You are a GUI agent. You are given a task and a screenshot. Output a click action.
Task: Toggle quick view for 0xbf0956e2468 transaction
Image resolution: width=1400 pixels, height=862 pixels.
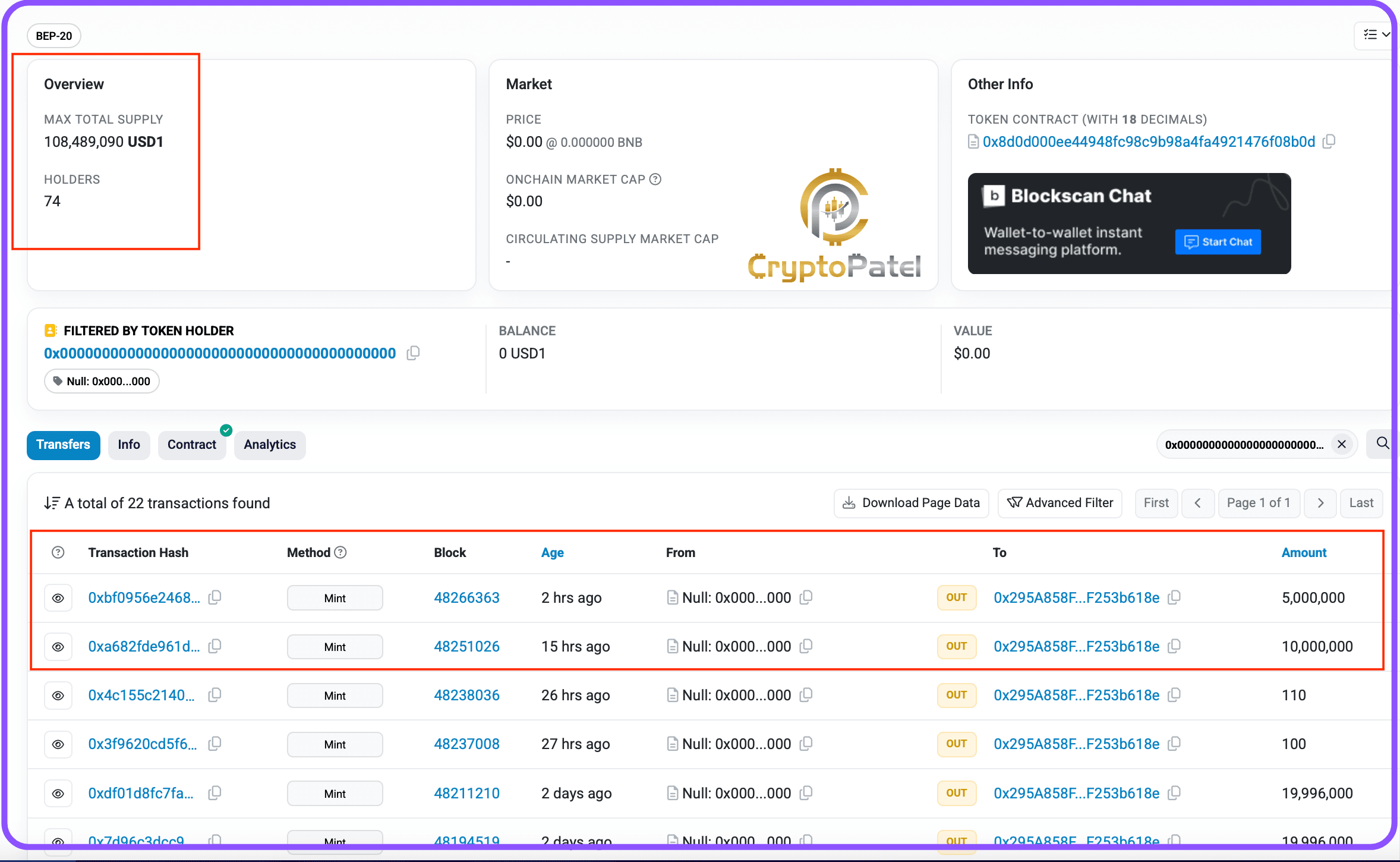point(58,598)
